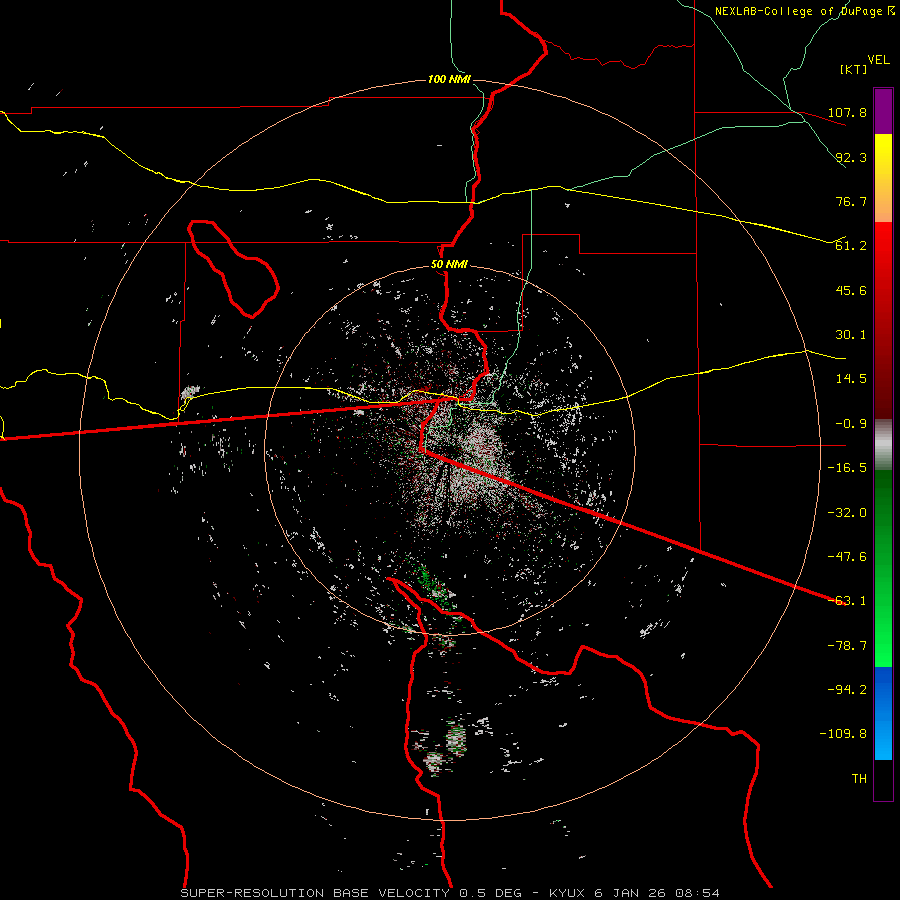The image size is (900, 900).
Task: Pick the purple segment of velocity scale
Action: pyautogui.click(x=883, y=111)
